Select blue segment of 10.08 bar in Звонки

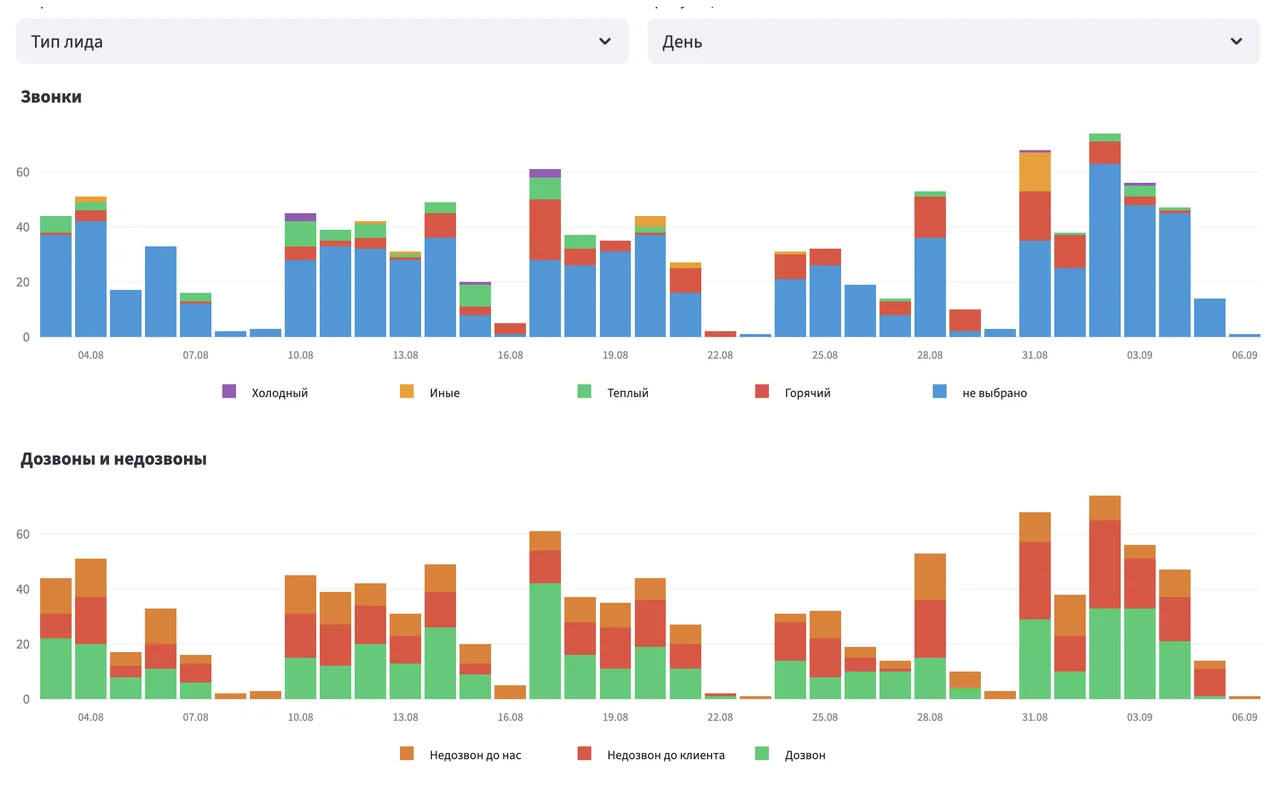click(301, 298)
